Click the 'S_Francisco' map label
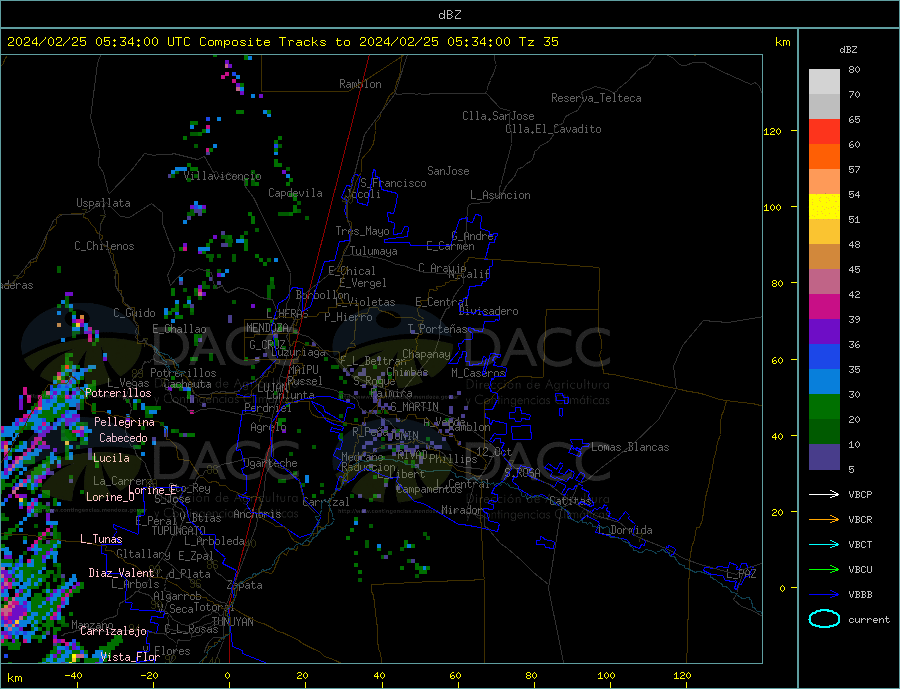This screenshot has height=689, width=900. point(393,183)
